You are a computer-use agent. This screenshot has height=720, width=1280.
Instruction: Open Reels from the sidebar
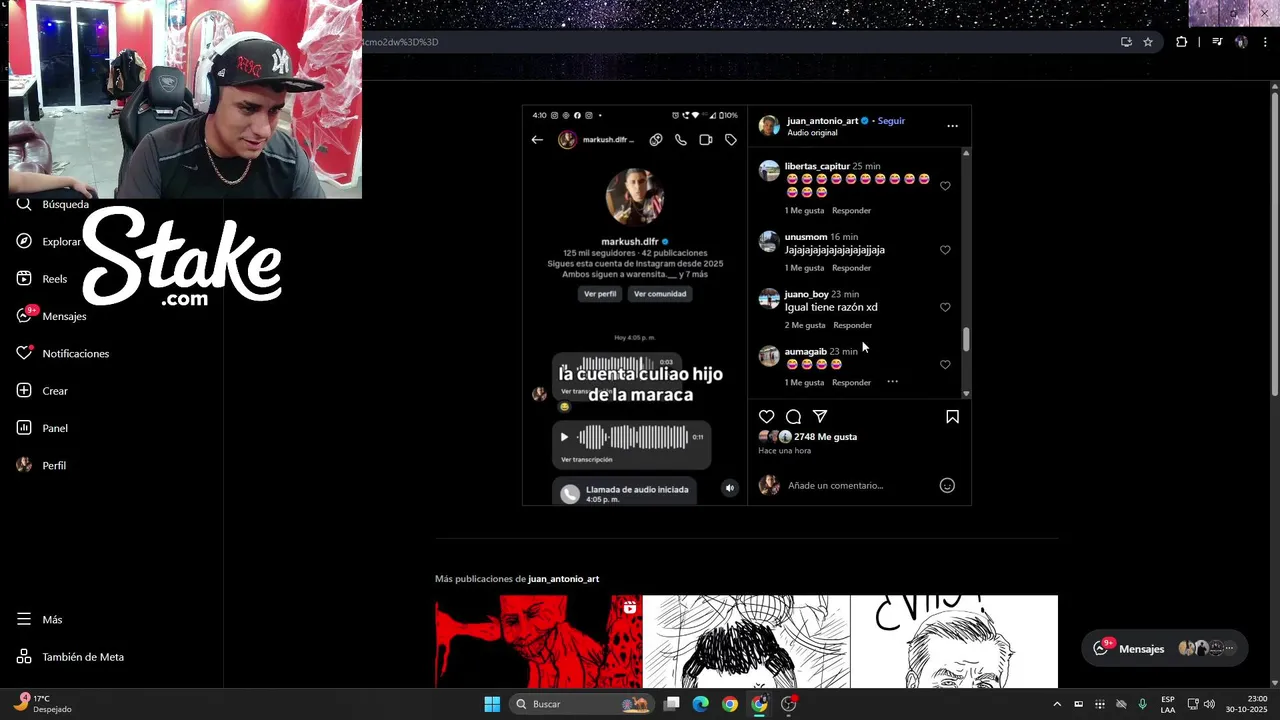click(x=41, y=279)
